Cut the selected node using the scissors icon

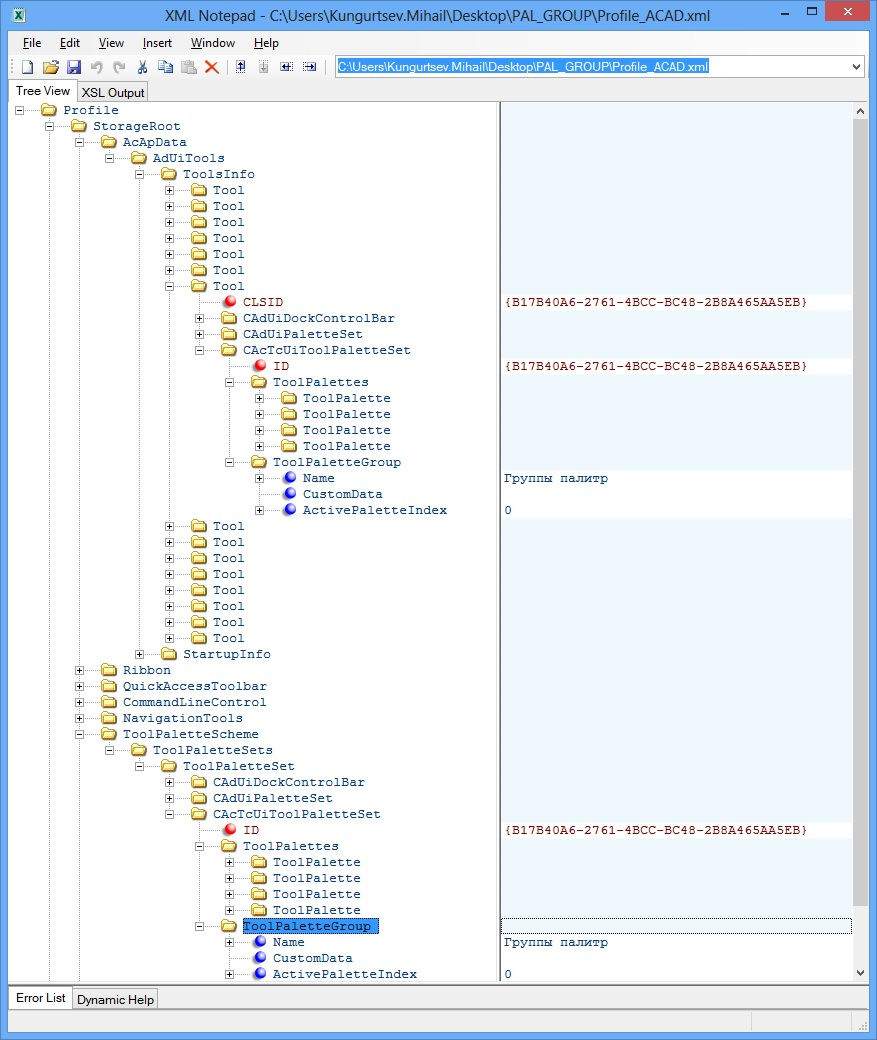[141, 65]
